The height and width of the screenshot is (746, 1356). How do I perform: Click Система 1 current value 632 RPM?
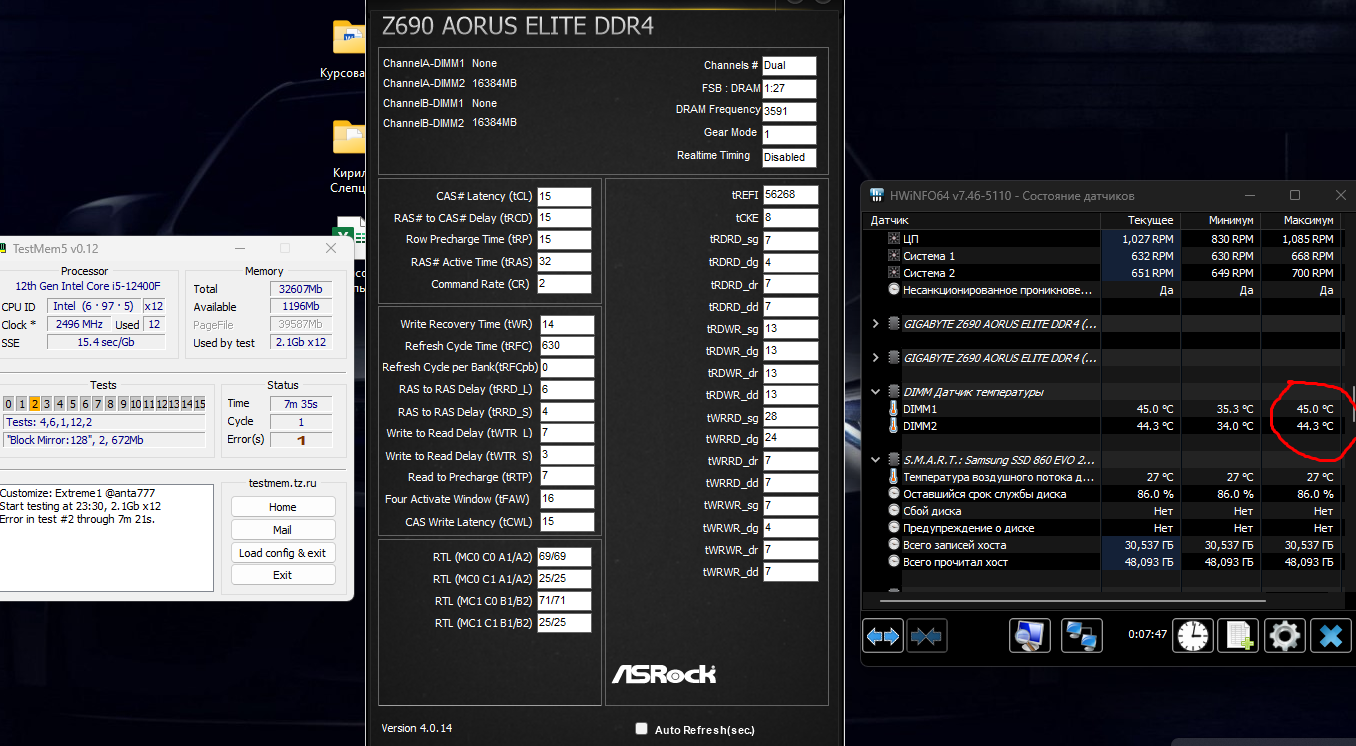pyautogui.click(x=1147, y=256)
